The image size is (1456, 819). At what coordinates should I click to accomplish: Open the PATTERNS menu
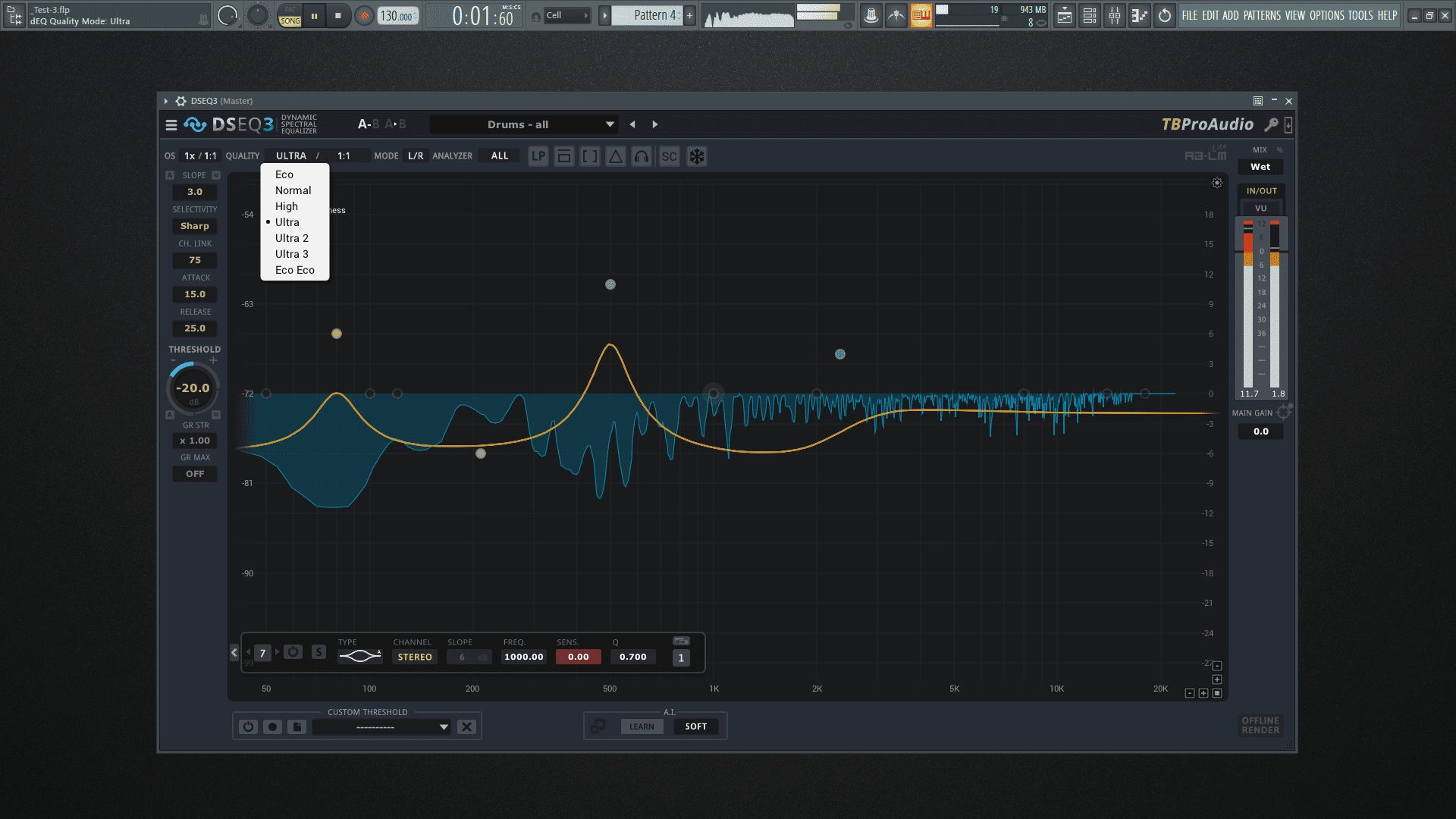(1262, 15)
